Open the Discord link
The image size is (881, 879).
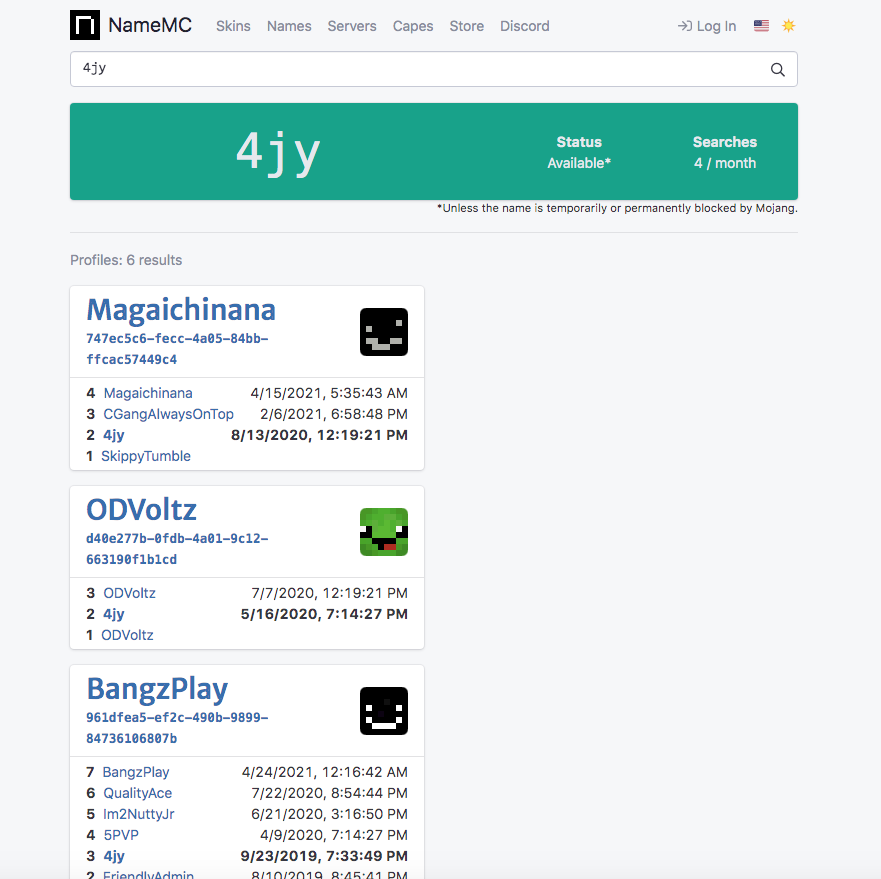pos(525,26)
